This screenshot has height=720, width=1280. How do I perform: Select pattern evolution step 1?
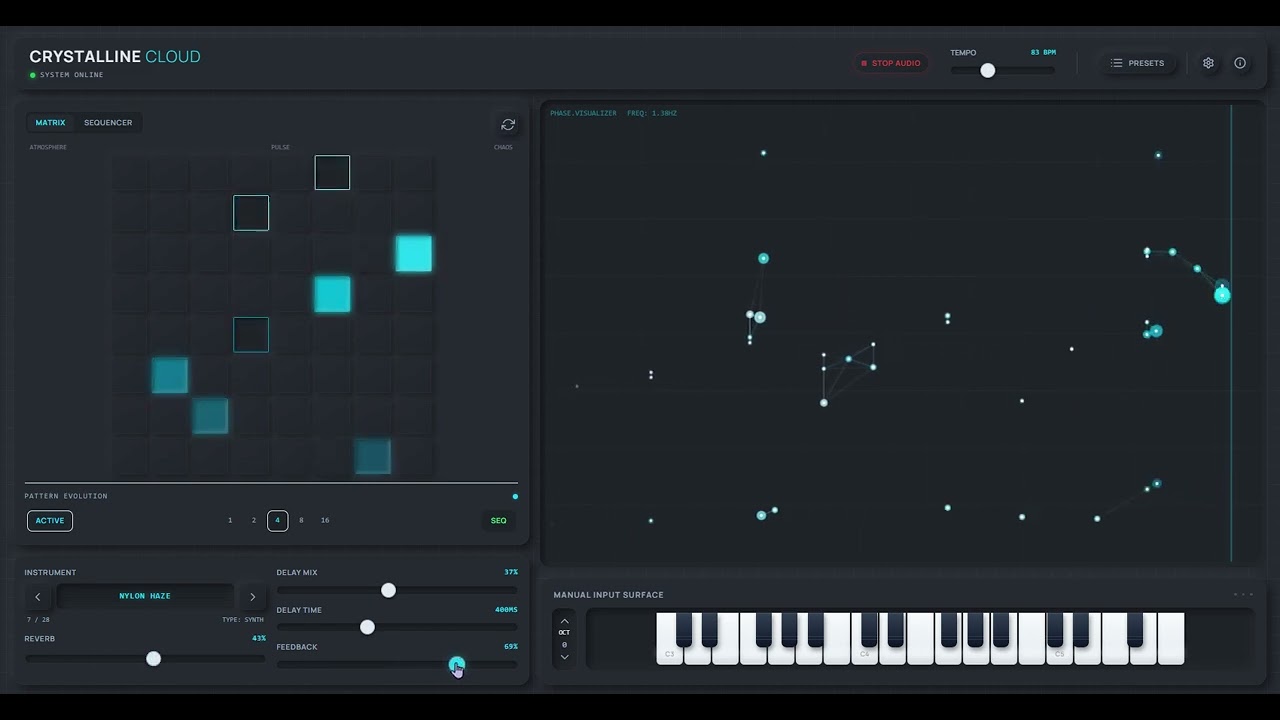pyautogui.click(x=230, y=520)
